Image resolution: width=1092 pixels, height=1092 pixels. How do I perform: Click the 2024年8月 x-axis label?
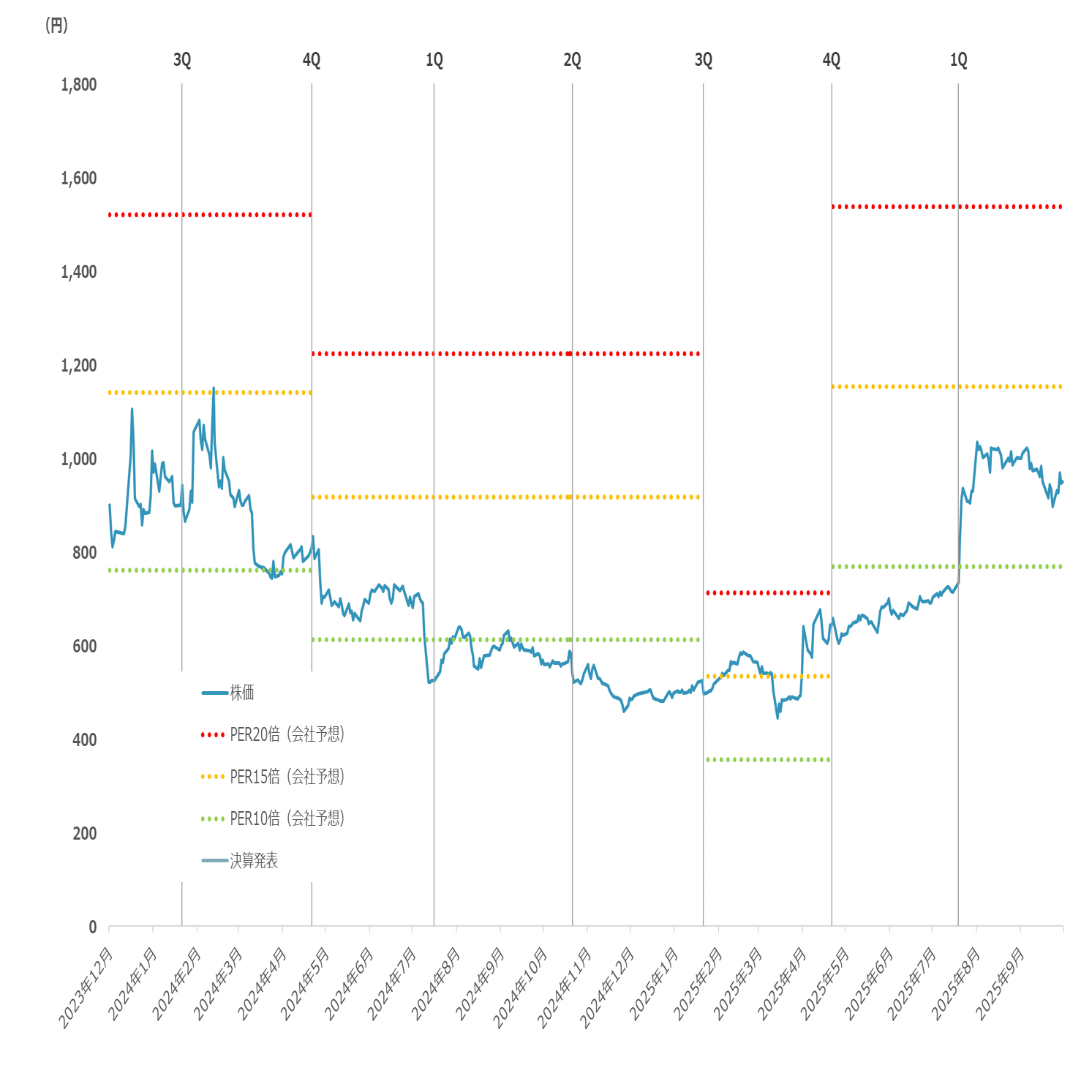(x=437, y=984)
